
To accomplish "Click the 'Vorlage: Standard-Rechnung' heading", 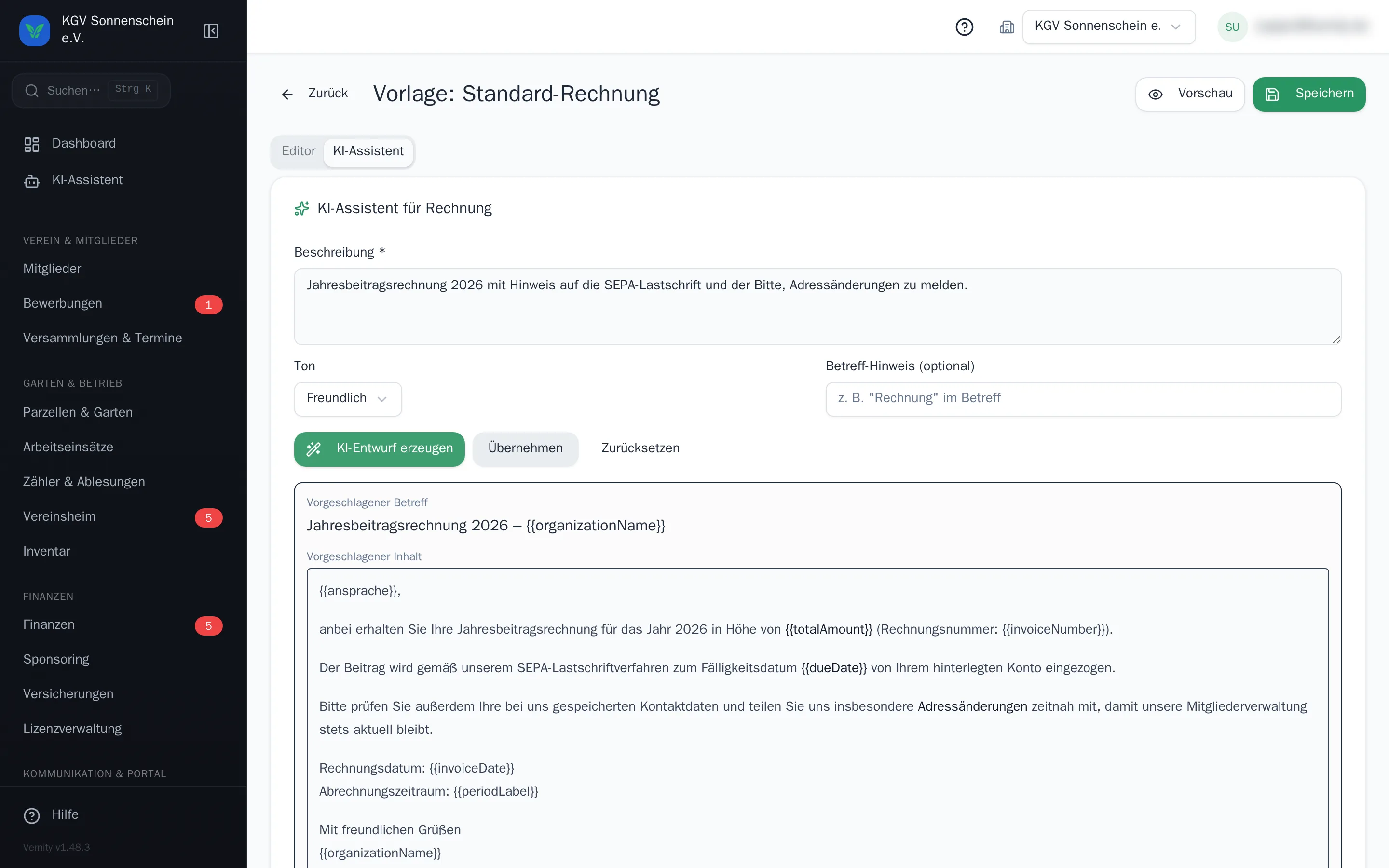I will [x=516, y=94].
